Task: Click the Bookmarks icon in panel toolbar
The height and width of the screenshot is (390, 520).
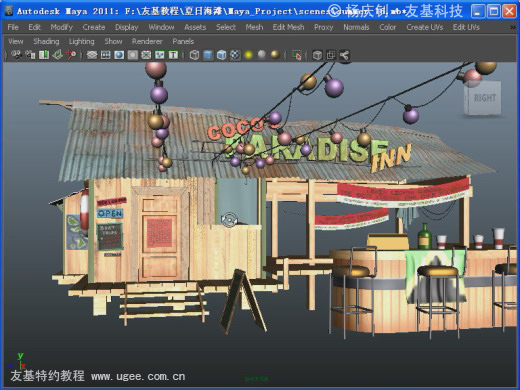Action: [44, 55]
